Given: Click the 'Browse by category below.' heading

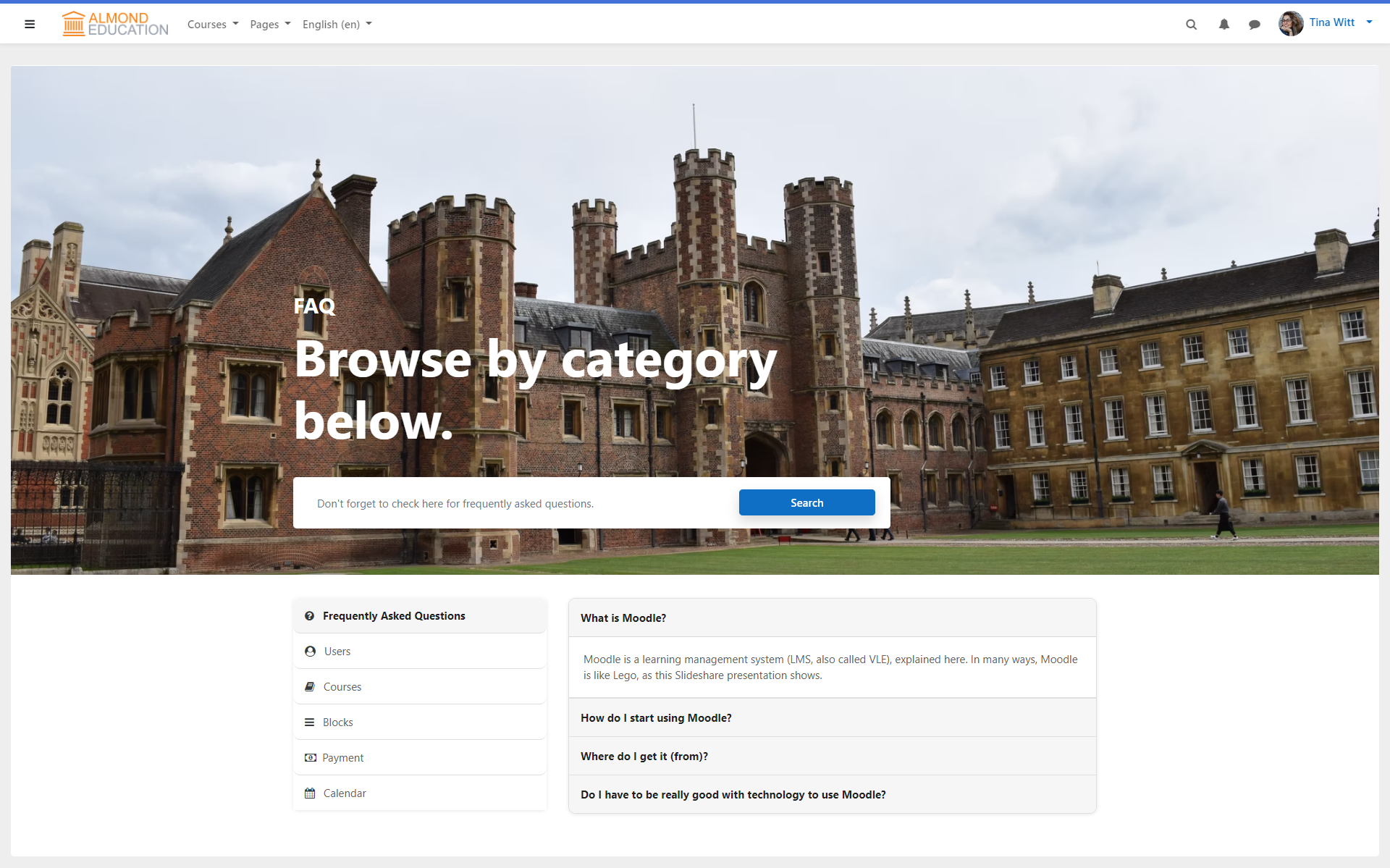Looking at the screenshot, I should pos(535,389).
